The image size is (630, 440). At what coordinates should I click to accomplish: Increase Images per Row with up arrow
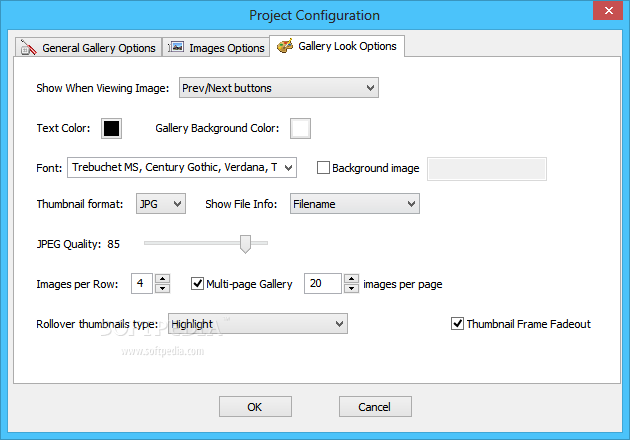[162, 278]
